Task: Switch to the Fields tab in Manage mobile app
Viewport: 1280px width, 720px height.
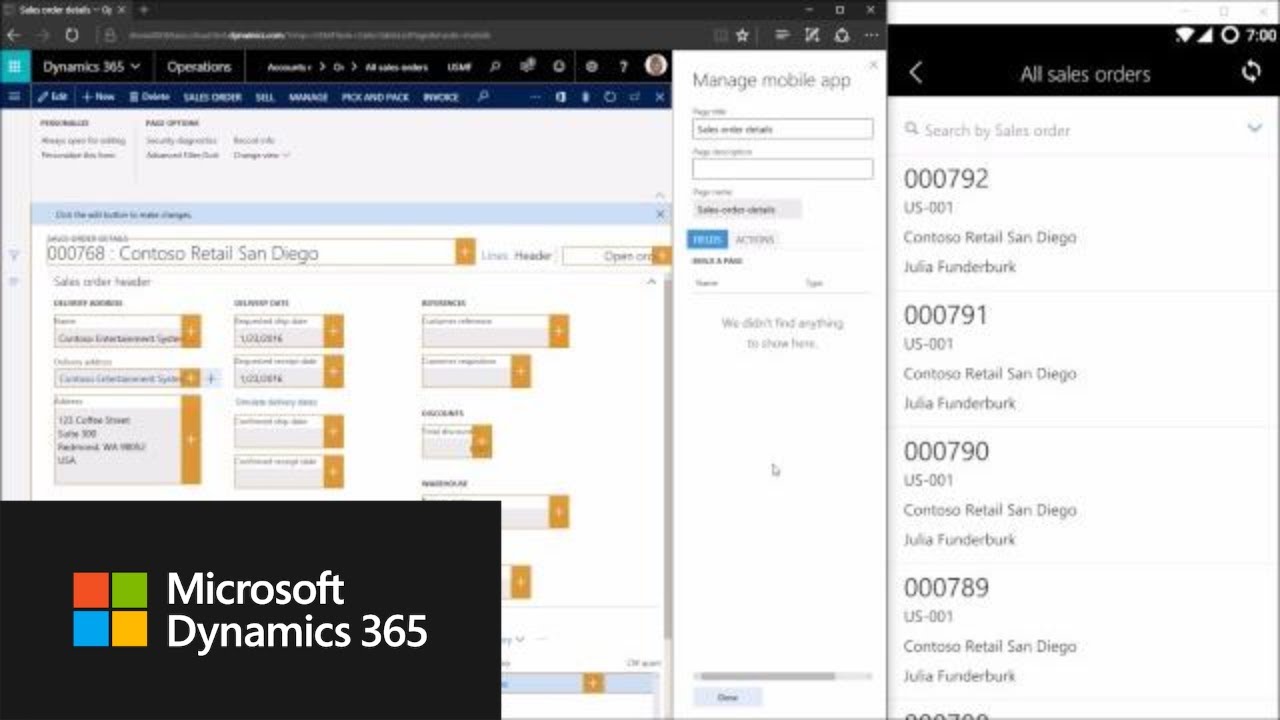Action: point(707,239)
